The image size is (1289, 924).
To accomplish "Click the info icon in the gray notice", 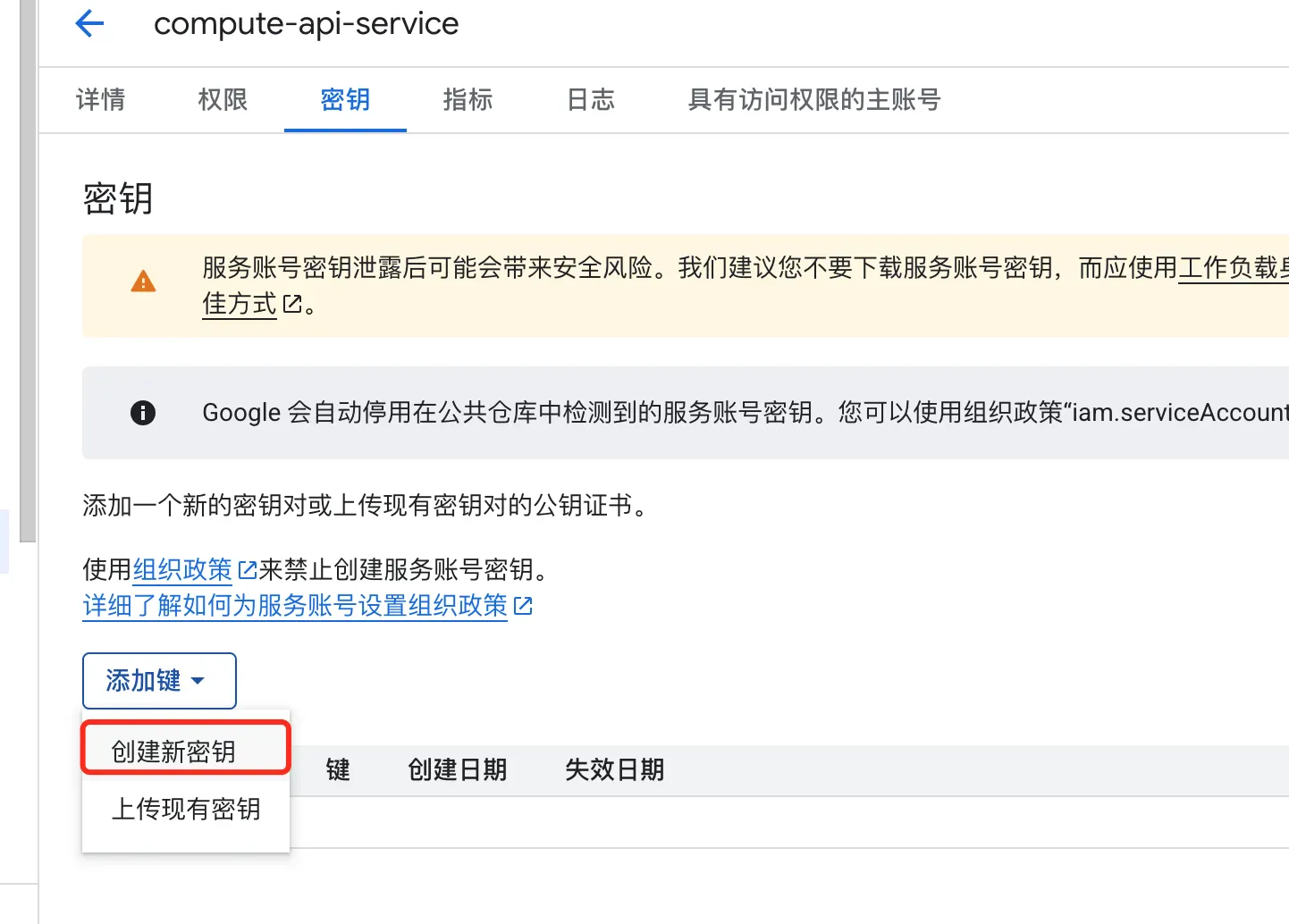I will coord(143,413).
